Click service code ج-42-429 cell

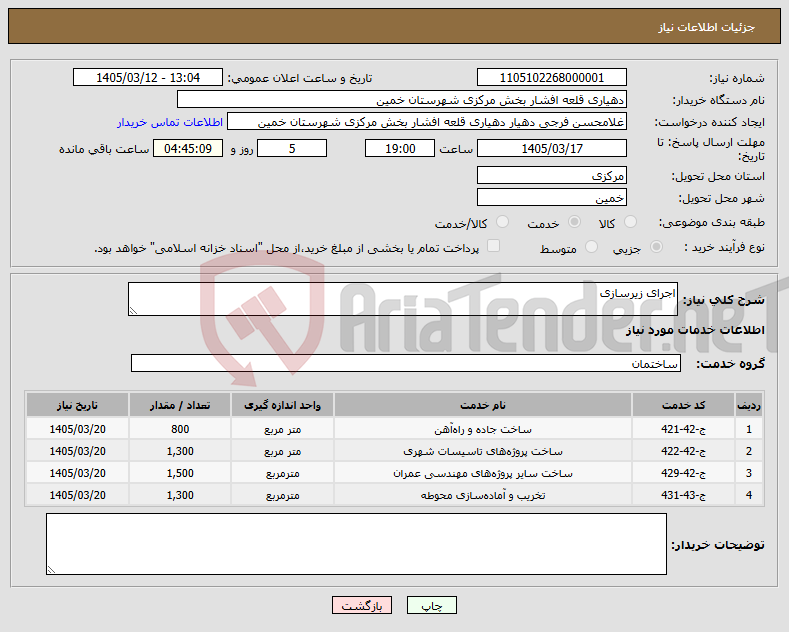pyautogui.click(x=683, y=473)
